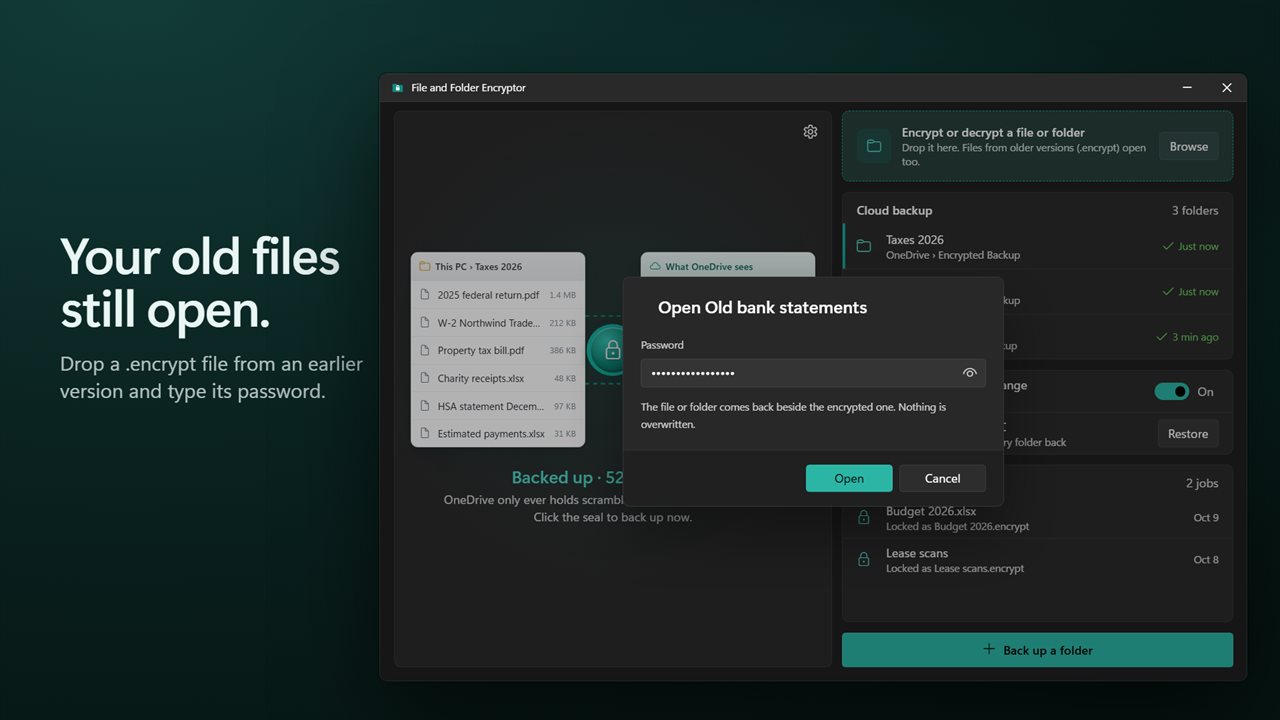Screen dimensions: 1280x720
Task: Click the Oct 9 date
Action: coord(1206,518)
